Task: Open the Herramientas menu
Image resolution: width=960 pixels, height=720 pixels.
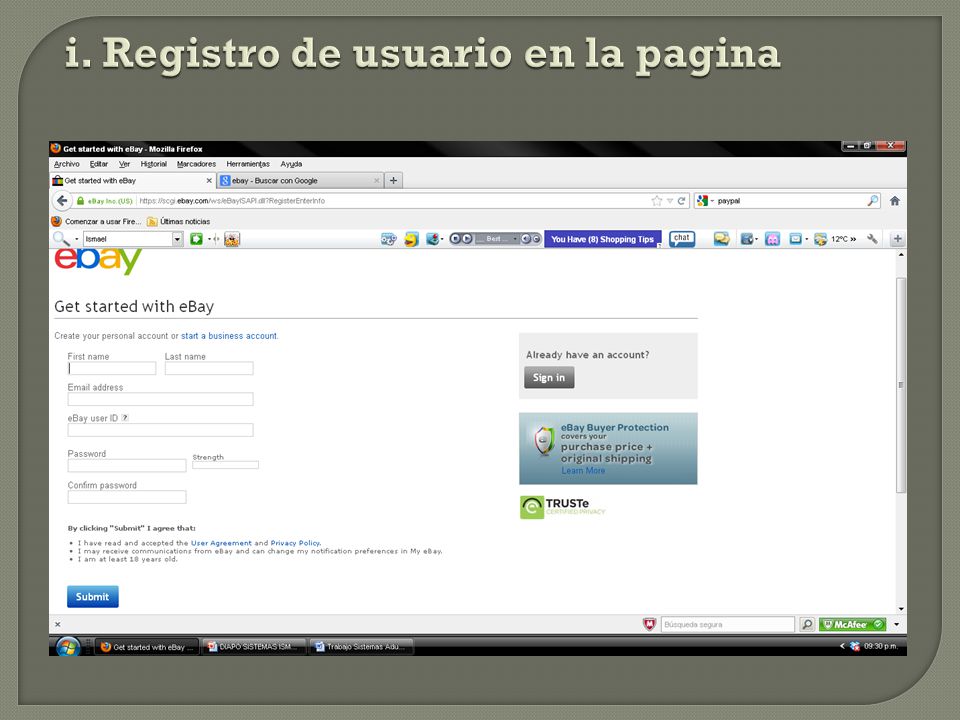Action: [x=247, y=164]
